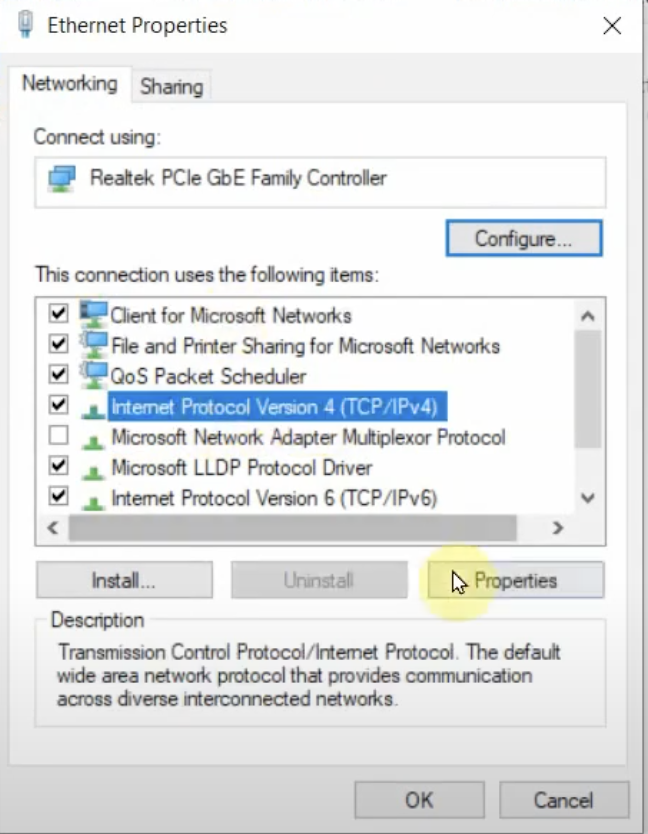
Task: Click the Client for Microsoft Networks icon
Action: point(94,314)
